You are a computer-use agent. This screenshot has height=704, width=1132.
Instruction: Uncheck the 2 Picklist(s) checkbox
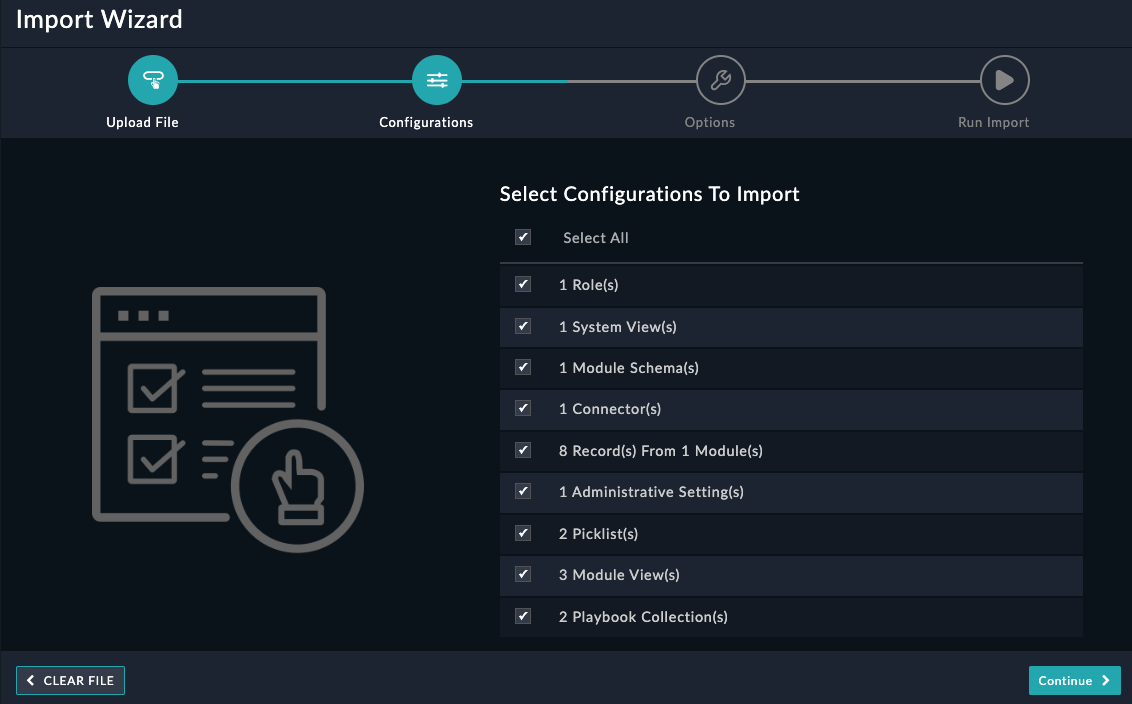point(523,533)
